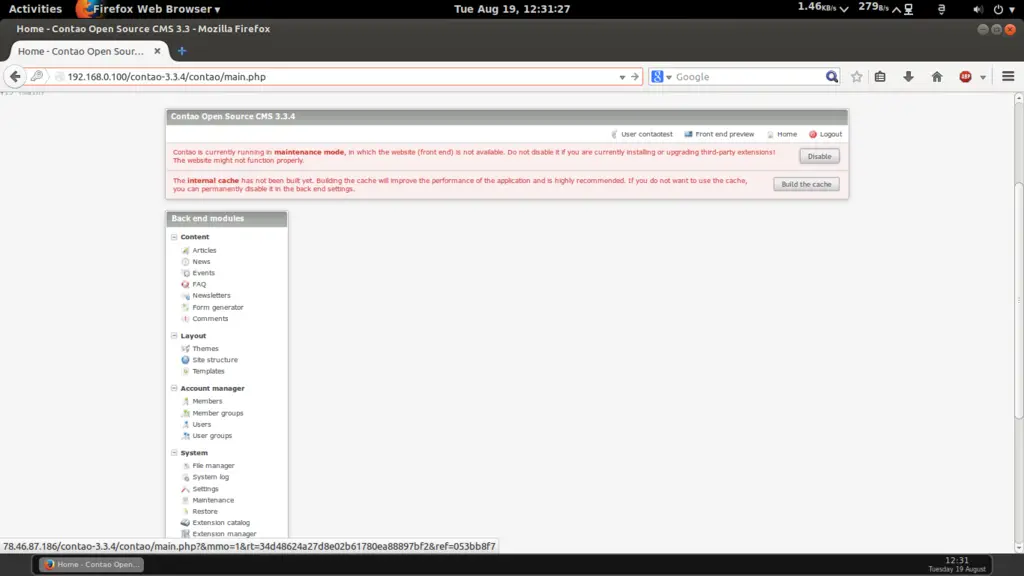
Task: Open the system power menu arrow
Action: pyautogui.click(x=1012, y=9)
